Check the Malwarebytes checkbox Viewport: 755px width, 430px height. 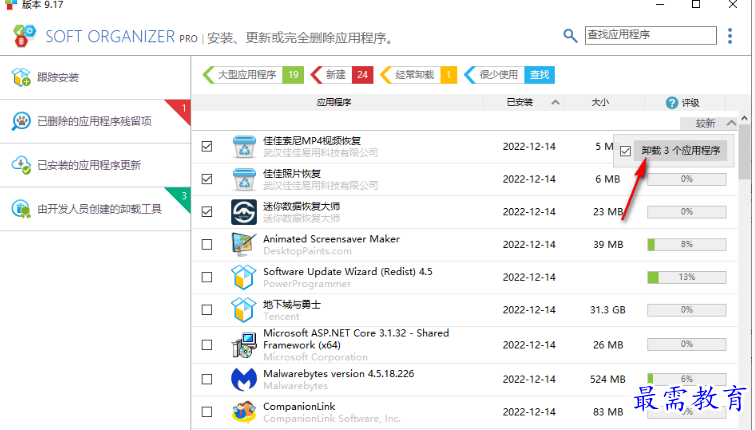[x=207, y=379]
